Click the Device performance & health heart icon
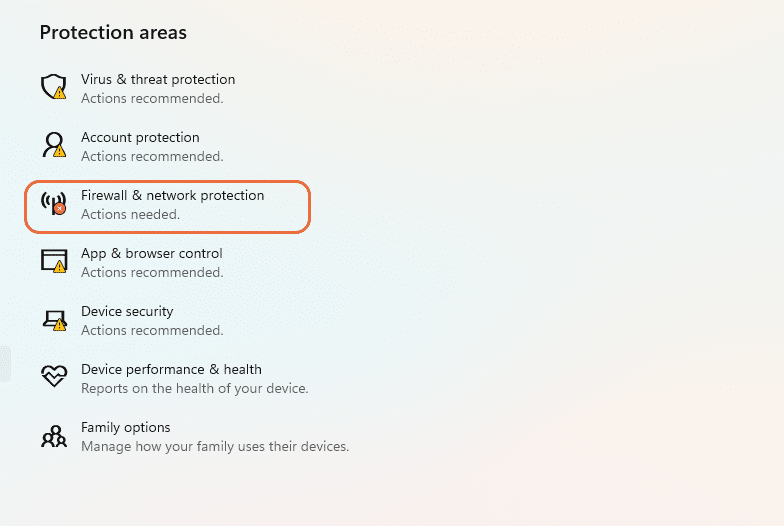The width and height of the screenshot is (784, 526). [53, 377]
